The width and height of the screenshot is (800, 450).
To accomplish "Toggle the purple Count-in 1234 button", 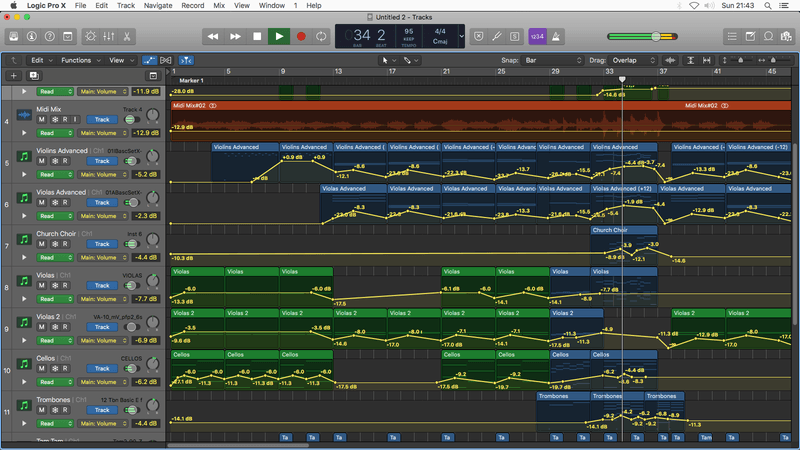I will pyautogui.click(x=537, y=36).
